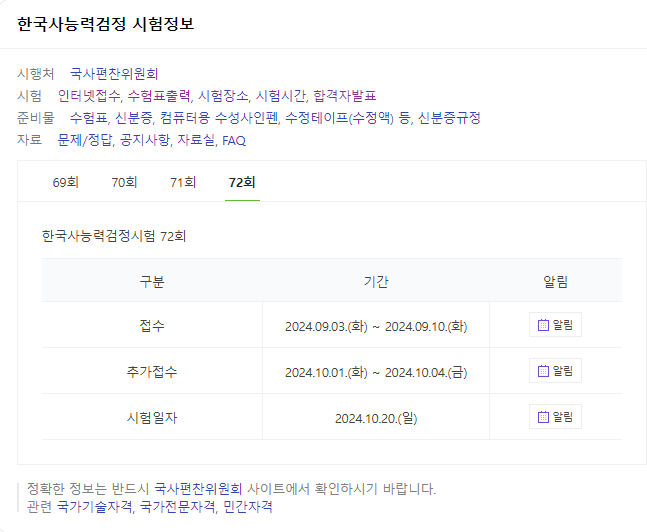Viewport: 647px width, 532px height.
Task: Click the 구분 column header
Action: click(x=152, y=281)
